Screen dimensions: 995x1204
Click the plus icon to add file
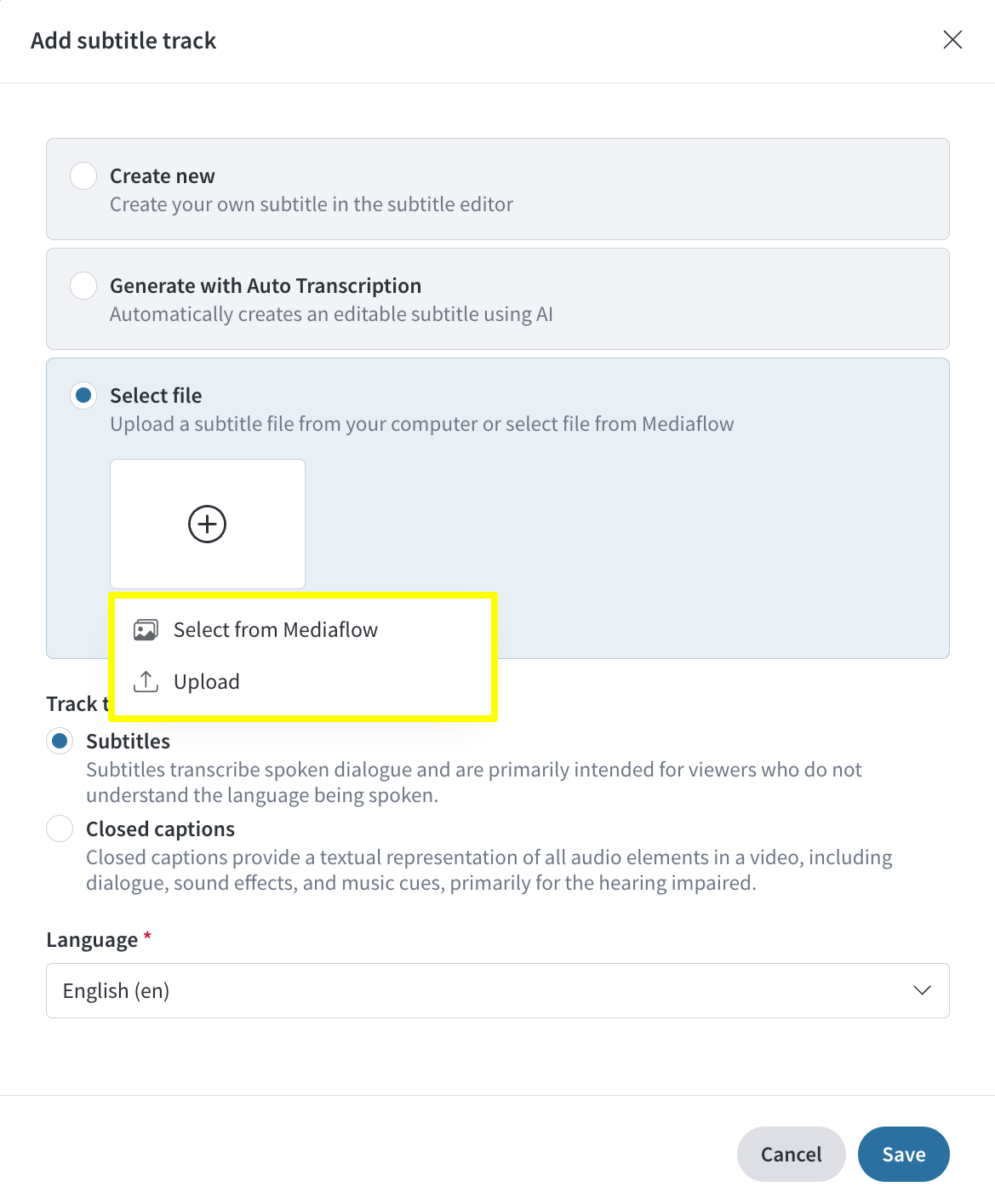(207, 524)
